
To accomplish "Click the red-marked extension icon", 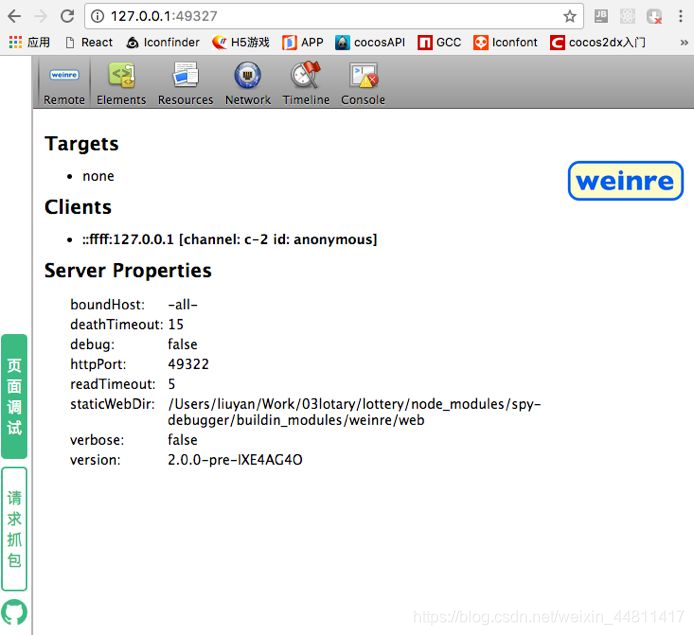I will 654,17.
